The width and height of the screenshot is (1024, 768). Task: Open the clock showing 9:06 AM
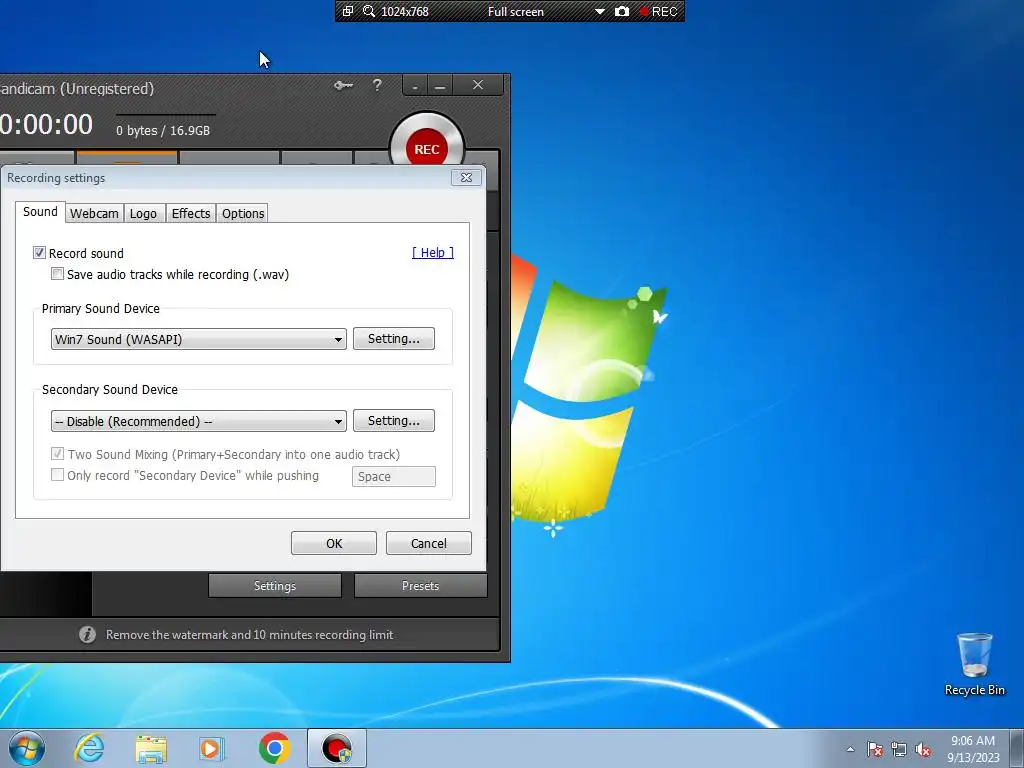coord(973,749)
